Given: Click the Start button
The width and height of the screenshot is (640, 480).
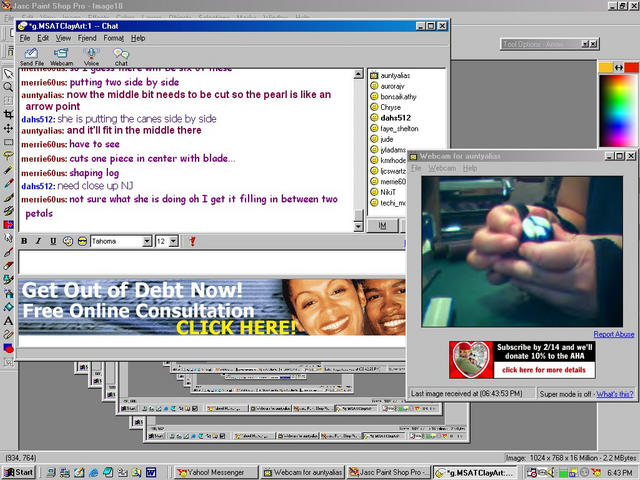Looking at the screenshot, I should [x=19, y=472].
